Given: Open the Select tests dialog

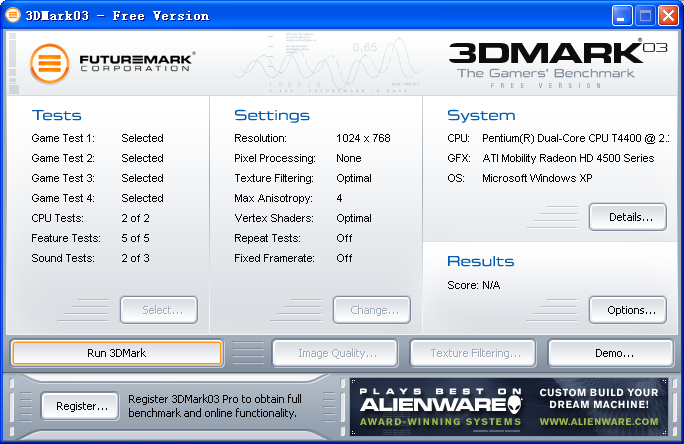Looking at the screenshot, I should pos(159,310).
